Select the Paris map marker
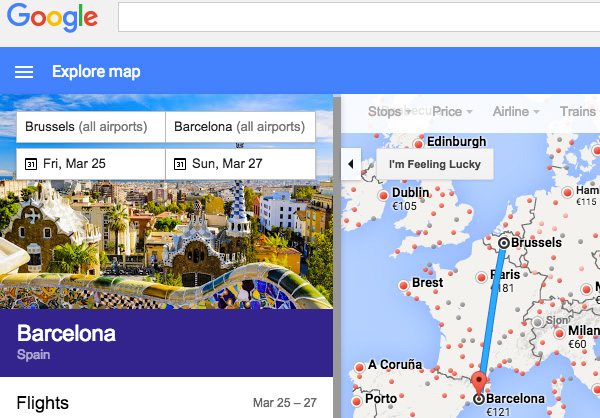Image resolution: width=600 pixels, height=418 pixels. (x=481, y=278)
